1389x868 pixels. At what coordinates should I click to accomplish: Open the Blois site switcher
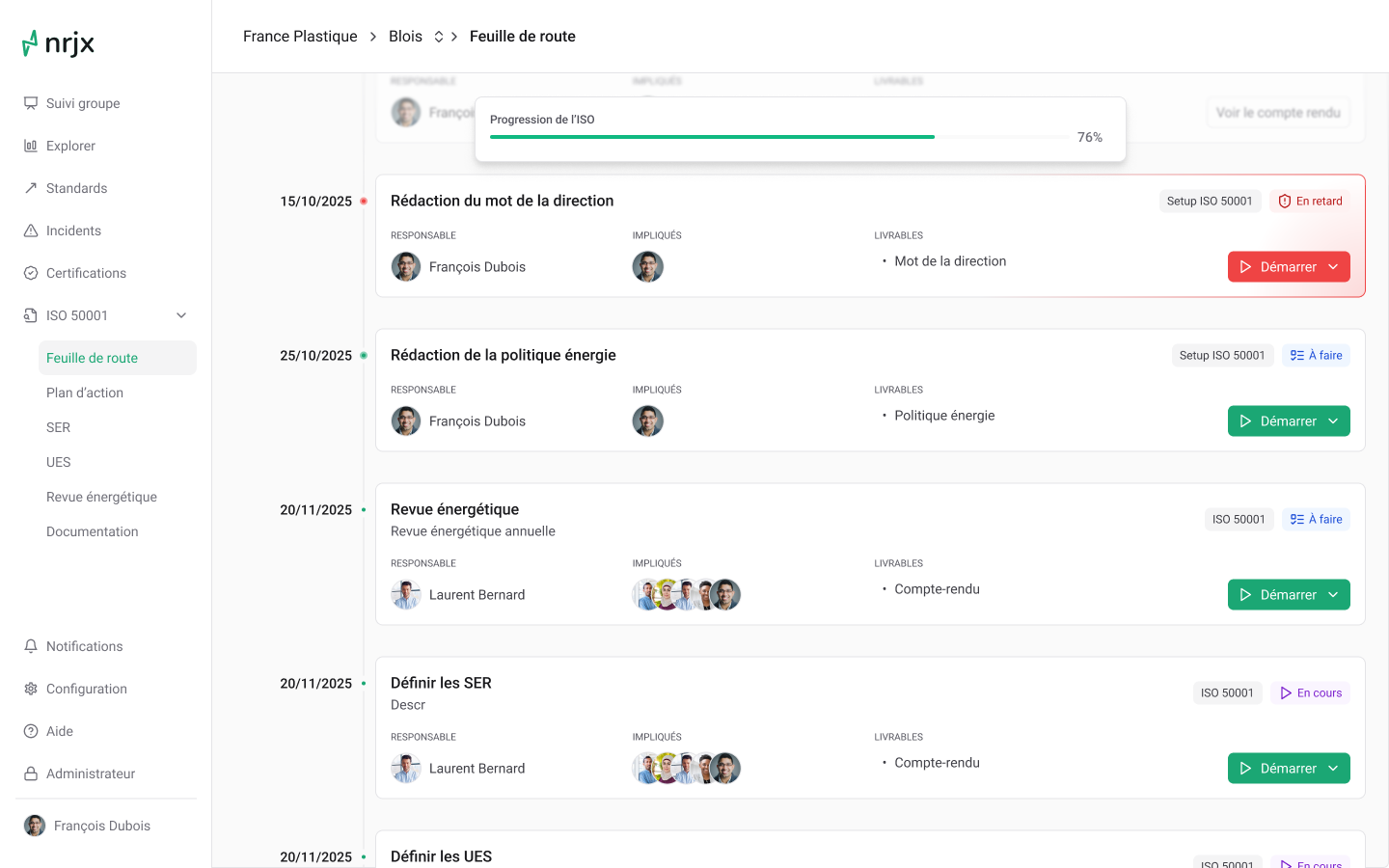click(x=439, y=37)
